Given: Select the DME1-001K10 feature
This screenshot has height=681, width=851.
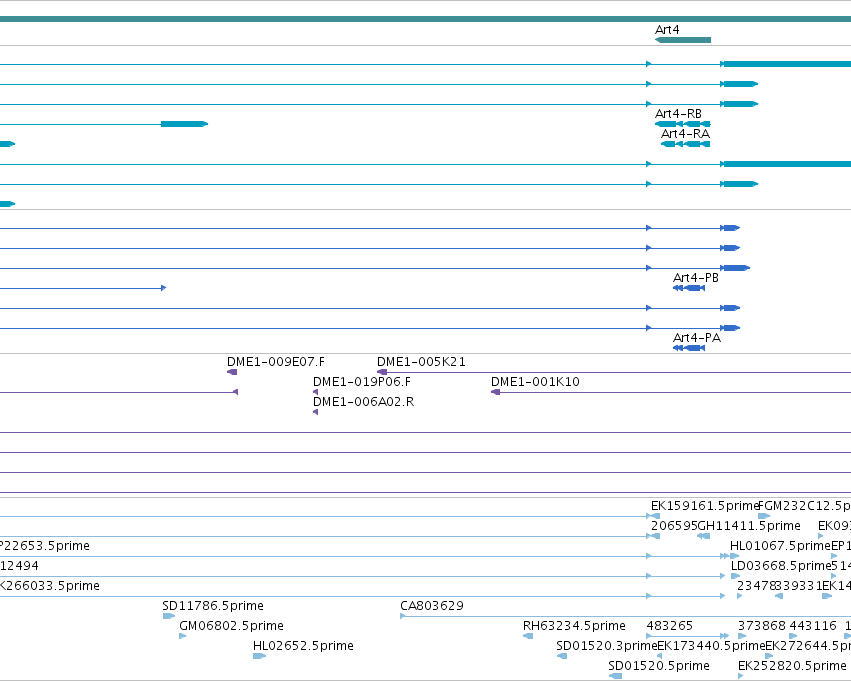Looking at the screenshot, I should (671, 392).
